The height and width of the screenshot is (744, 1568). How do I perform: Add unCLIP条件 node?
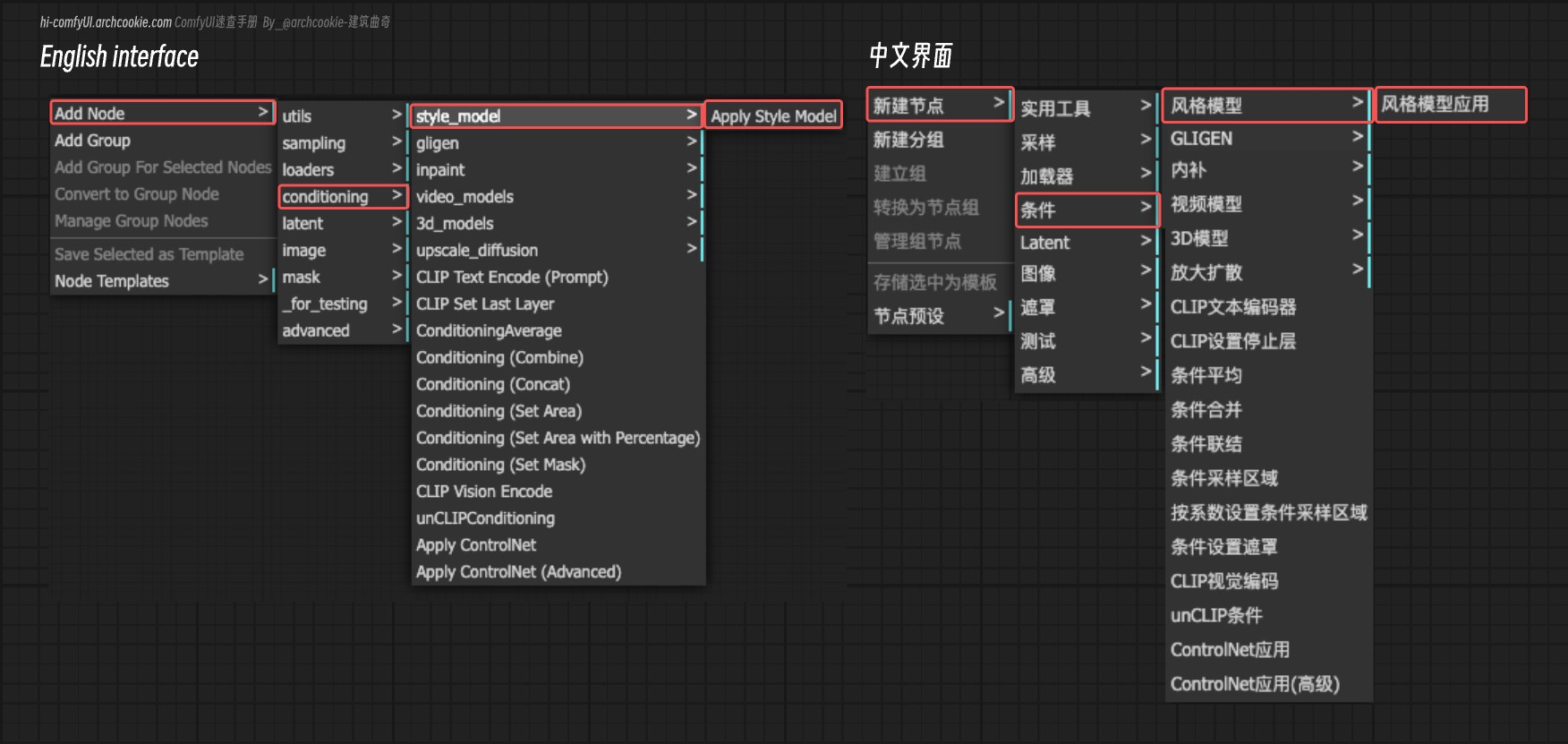pyautogui.click(x=1266, y=615)
